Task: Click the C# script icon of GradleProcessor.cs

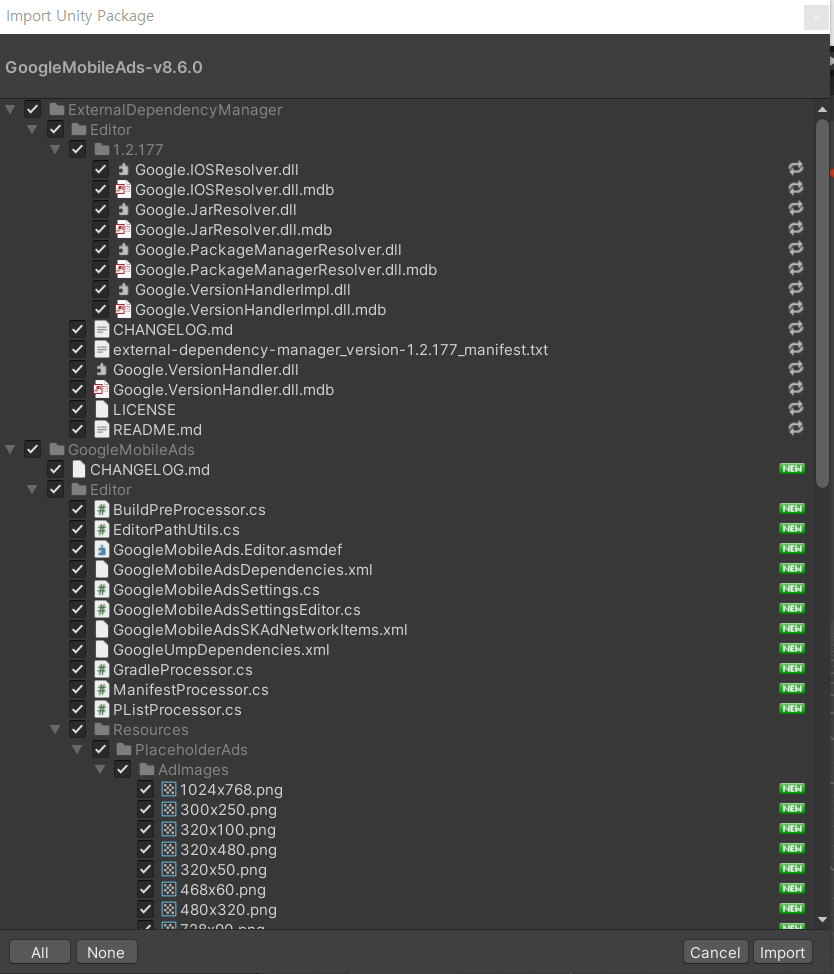Action: pyautogui.click(x=101, y=670)
